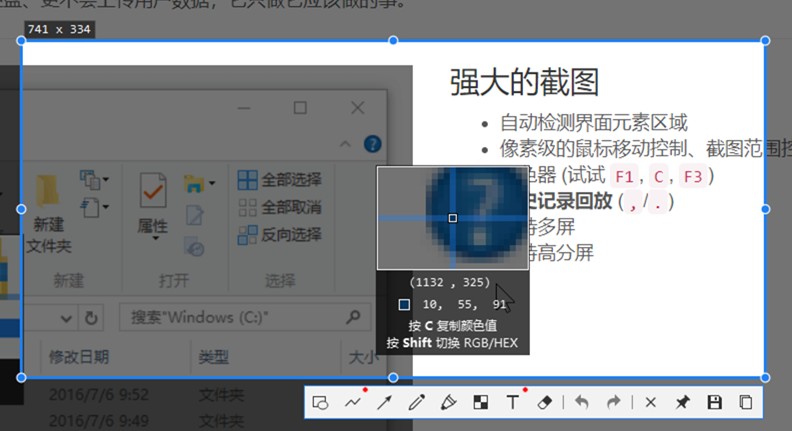
Task: Click the right-middle selection resize handle
Action: coord(765,209)
